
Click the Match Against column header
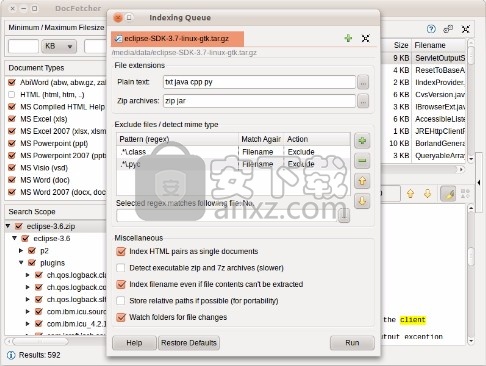[x=261, y=139]
